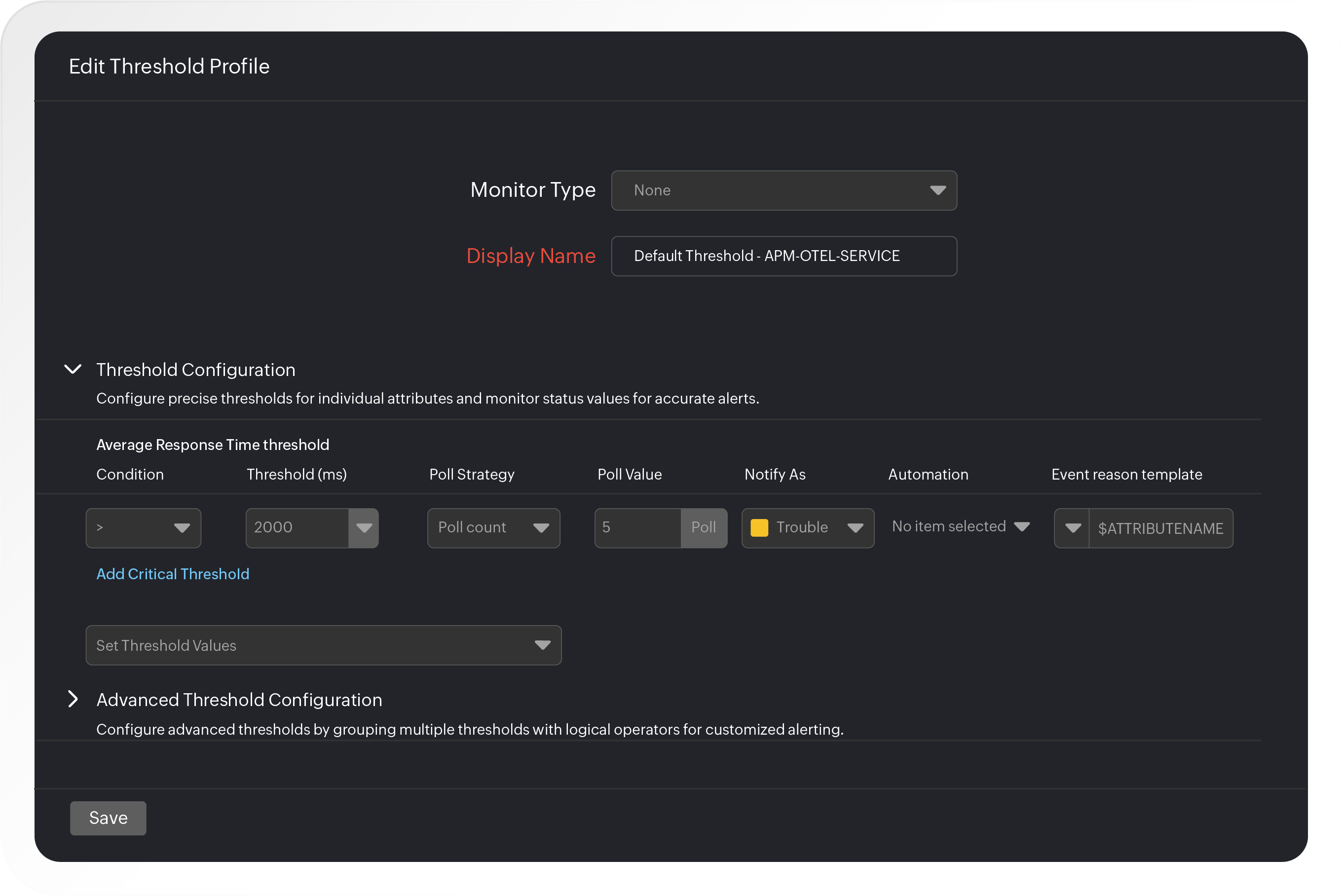Screen dimensions: 1343x896
Task: Click the Display Name text field
Action: pos(783,256)
